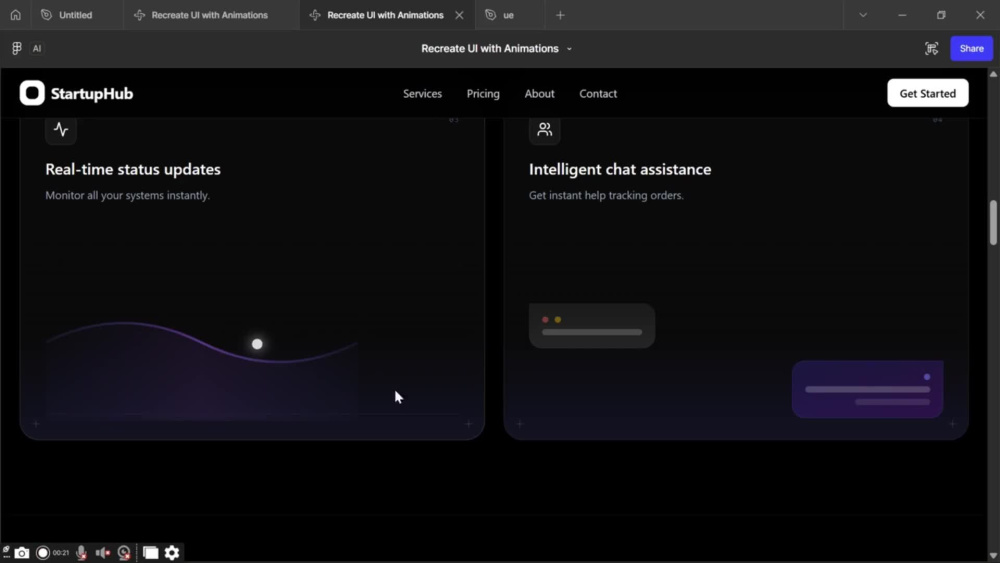Take a snapshot with recorder camera icon
The image size is (1000, 563).
point(22,553)
